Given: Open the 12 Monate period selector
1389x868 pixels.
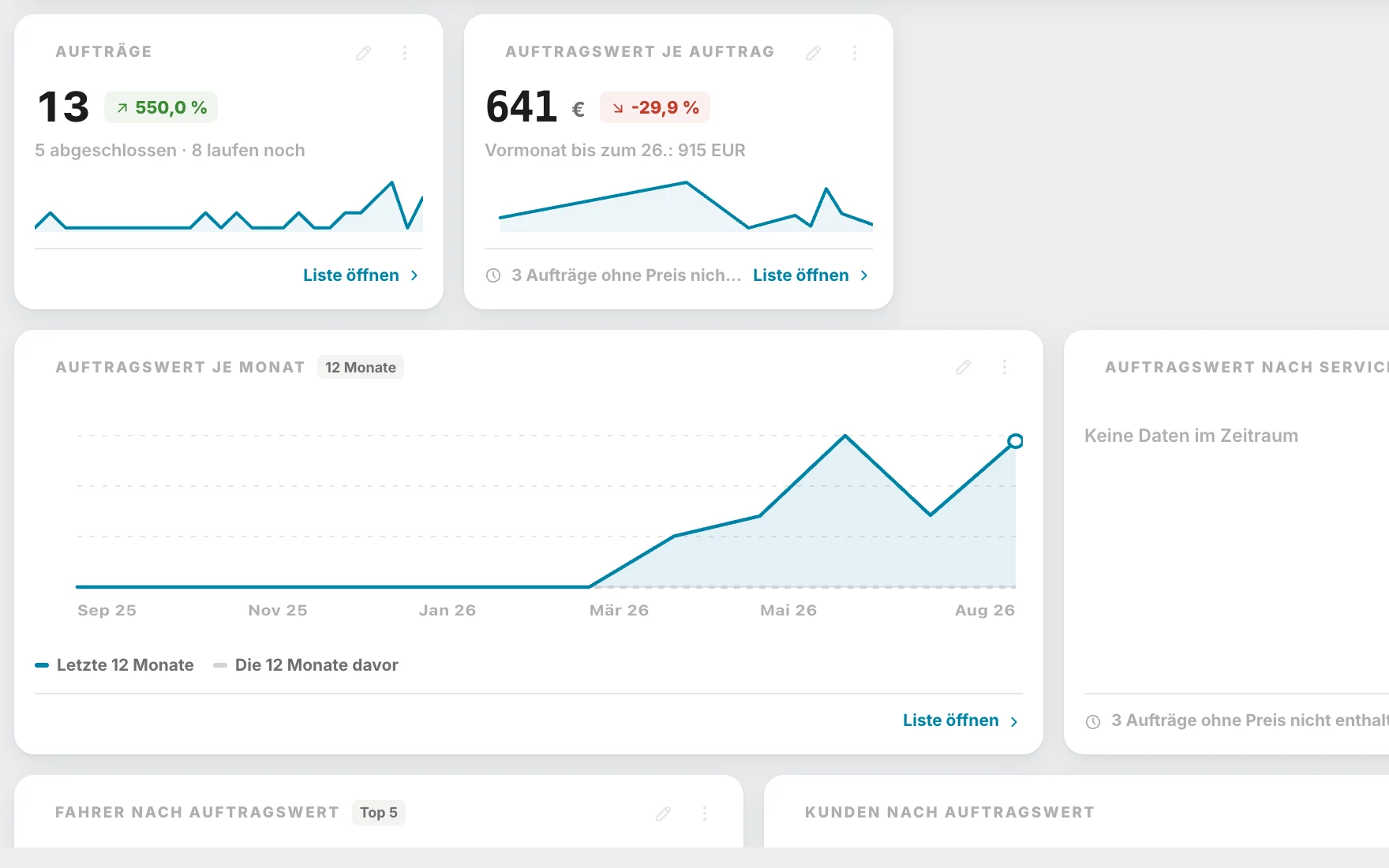Looking at the screenshot, I should pyautogui.click(x=361, y=367).
